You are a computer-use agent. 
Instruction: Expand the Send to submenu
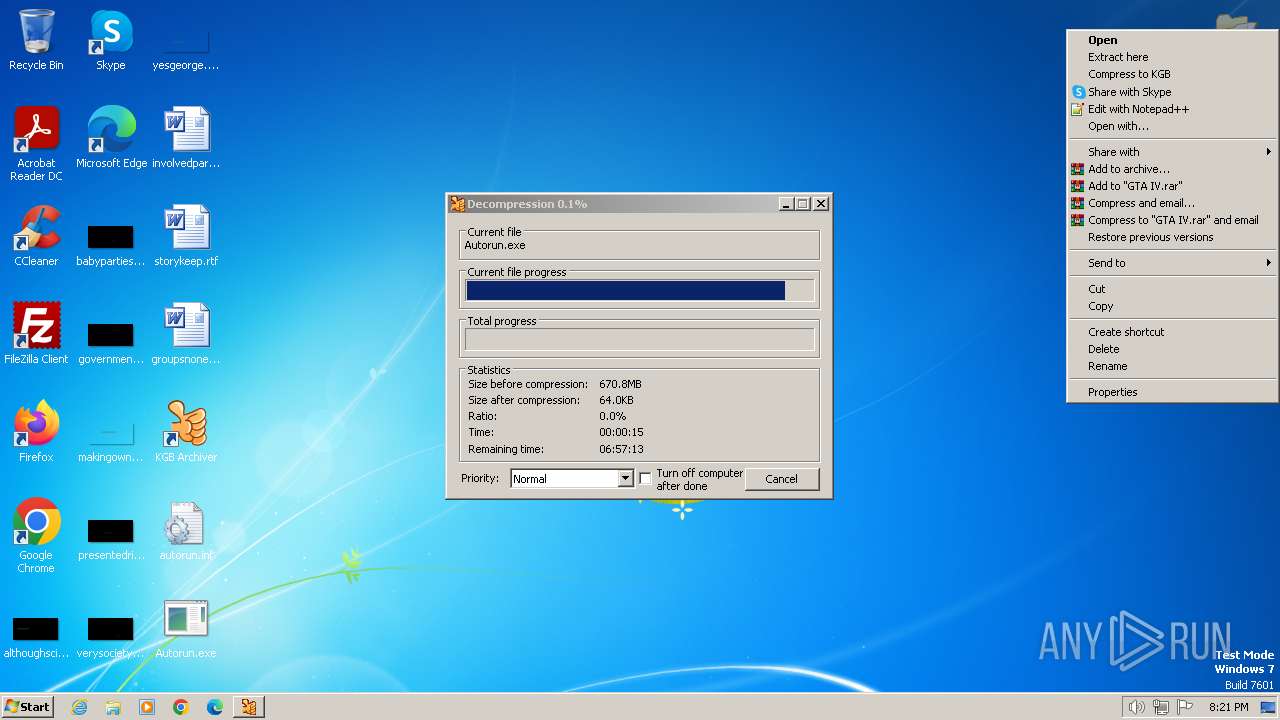(1172, 263)
